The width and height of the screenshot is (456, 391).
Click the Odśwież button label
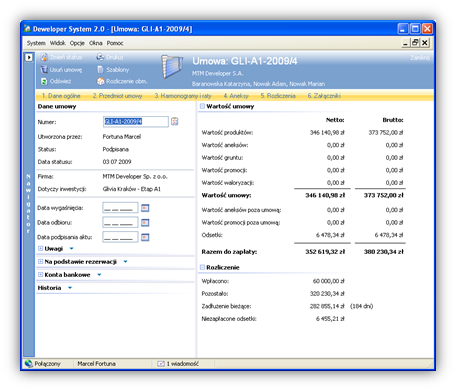tap(60, 81)
